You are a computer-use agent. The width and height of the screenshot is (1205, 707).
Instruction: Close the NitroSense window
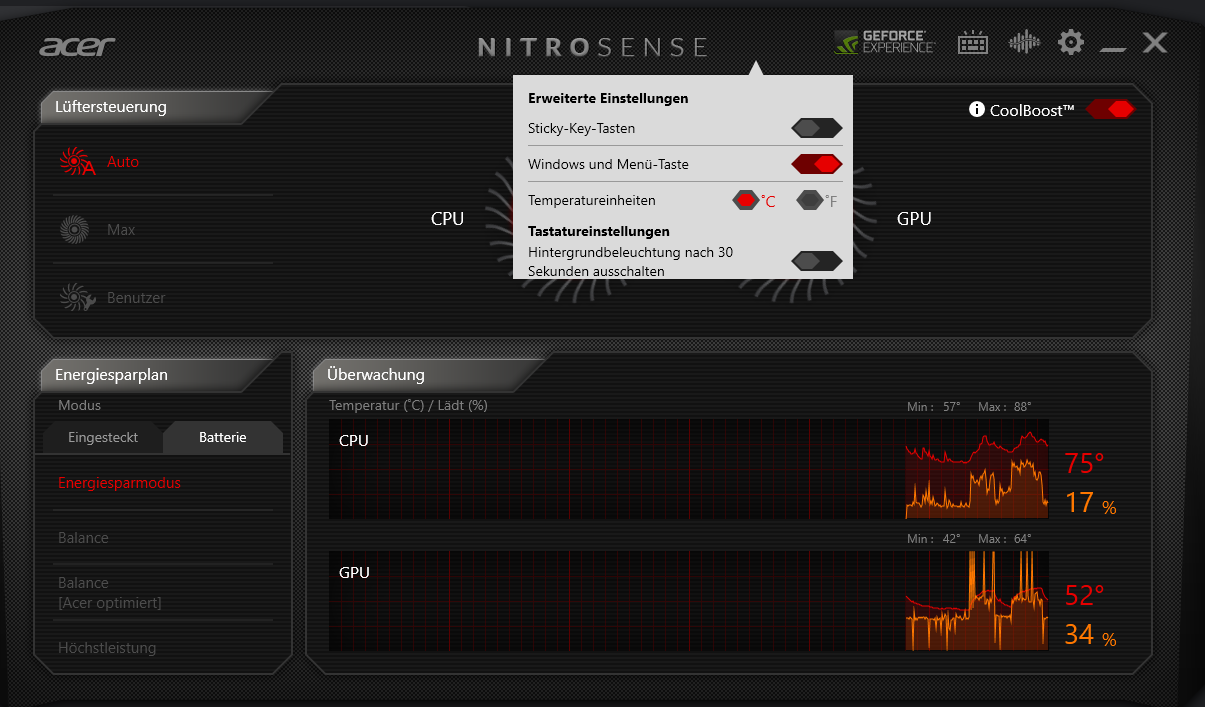pos(1155,42)
